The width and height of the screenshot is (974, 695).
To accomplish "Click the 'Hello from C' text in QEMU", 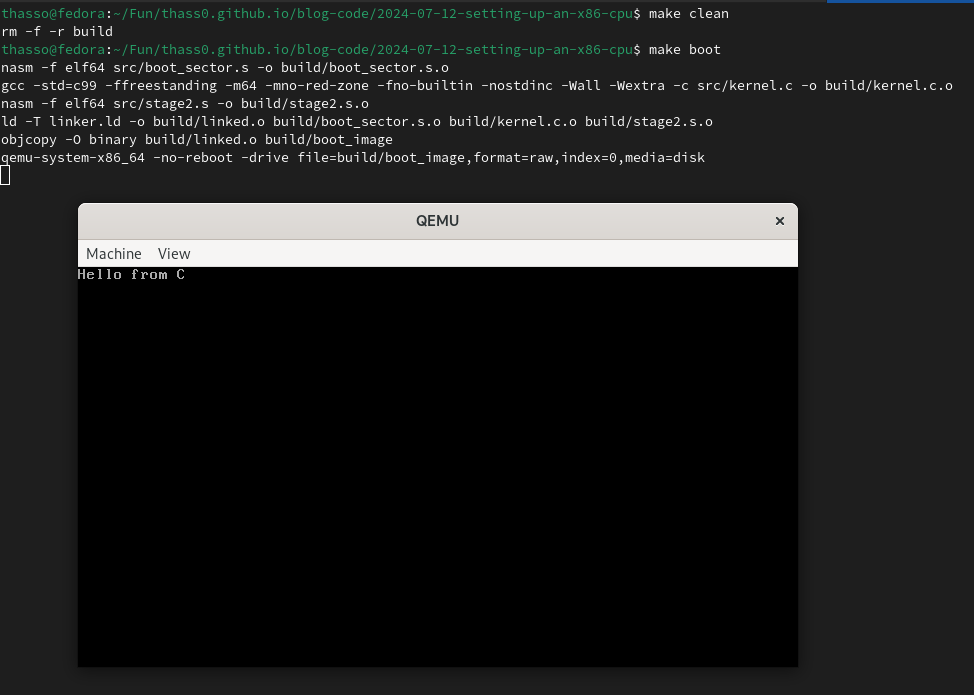I will pyautogui.click(x=131, y=274).
